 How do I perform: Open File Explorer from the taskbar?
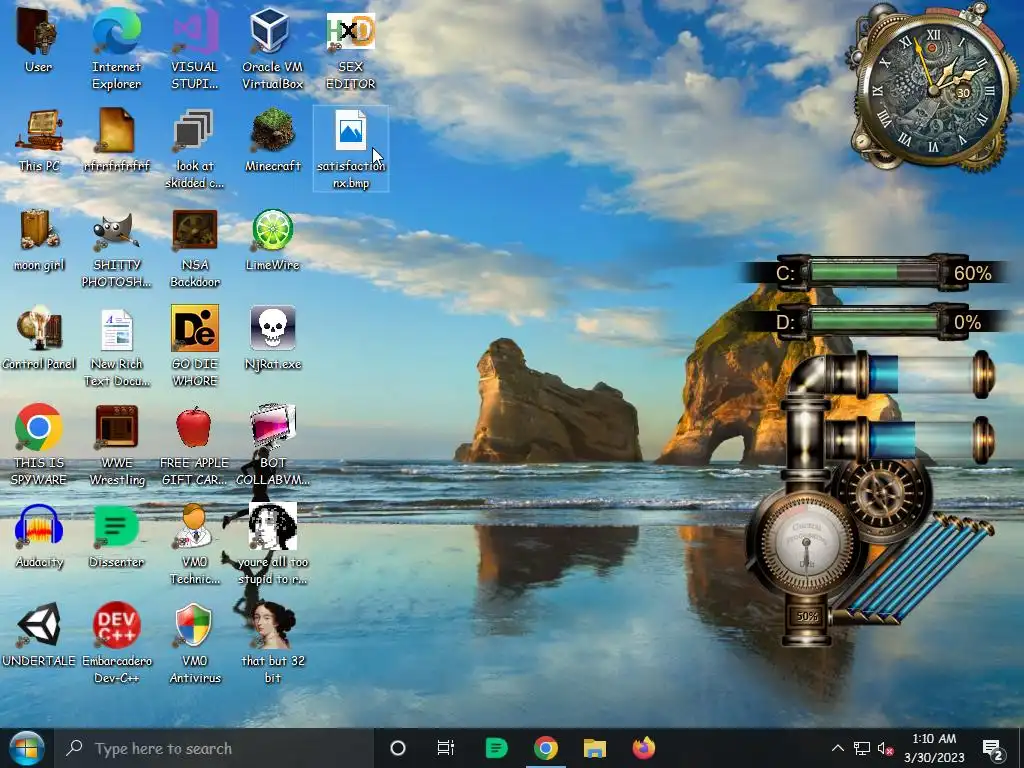click(x=594, y=748)
